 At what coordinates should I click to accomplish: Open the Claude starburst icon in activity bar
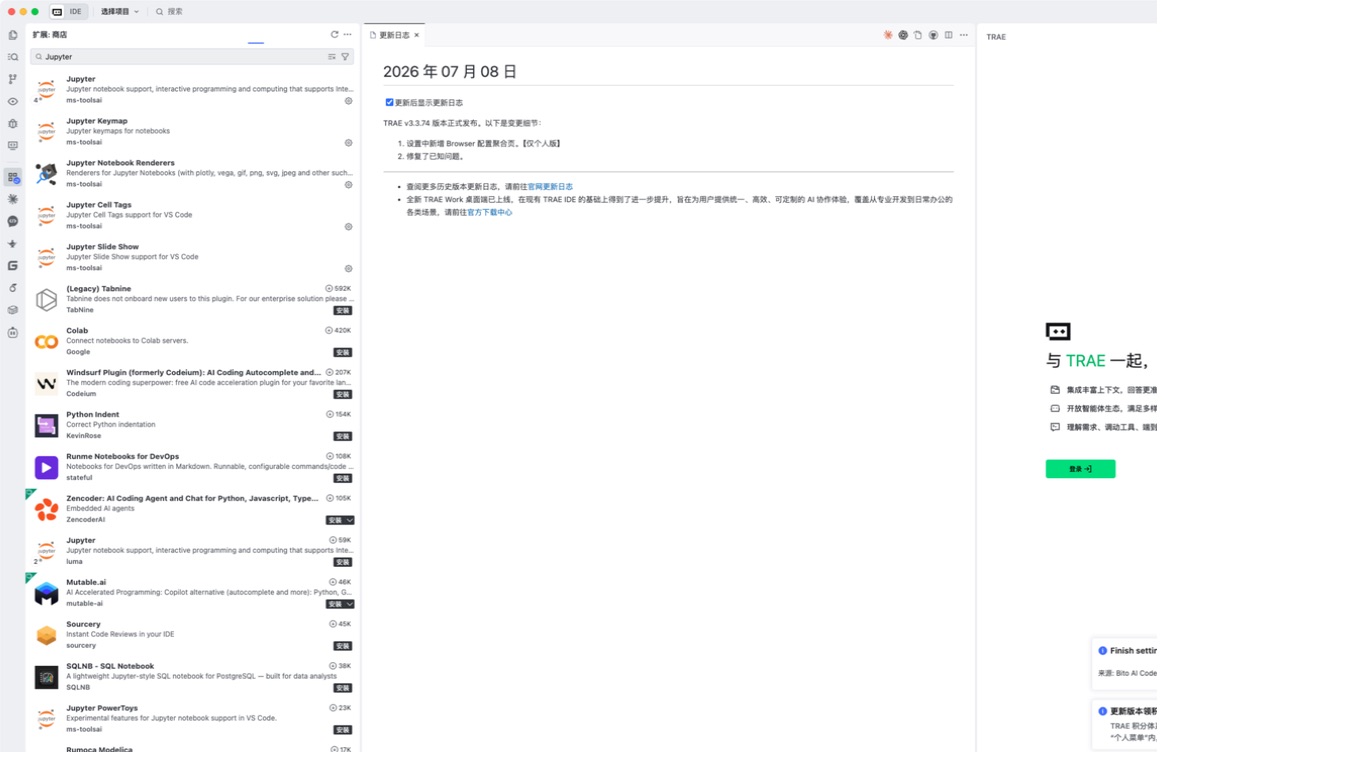(x=13, y=199)
